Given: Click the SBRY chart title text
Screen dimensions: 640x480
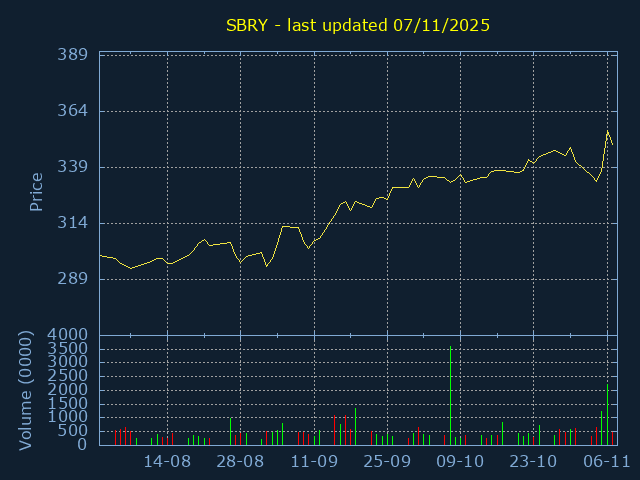Looking at the screenshot, I should 357,25.
